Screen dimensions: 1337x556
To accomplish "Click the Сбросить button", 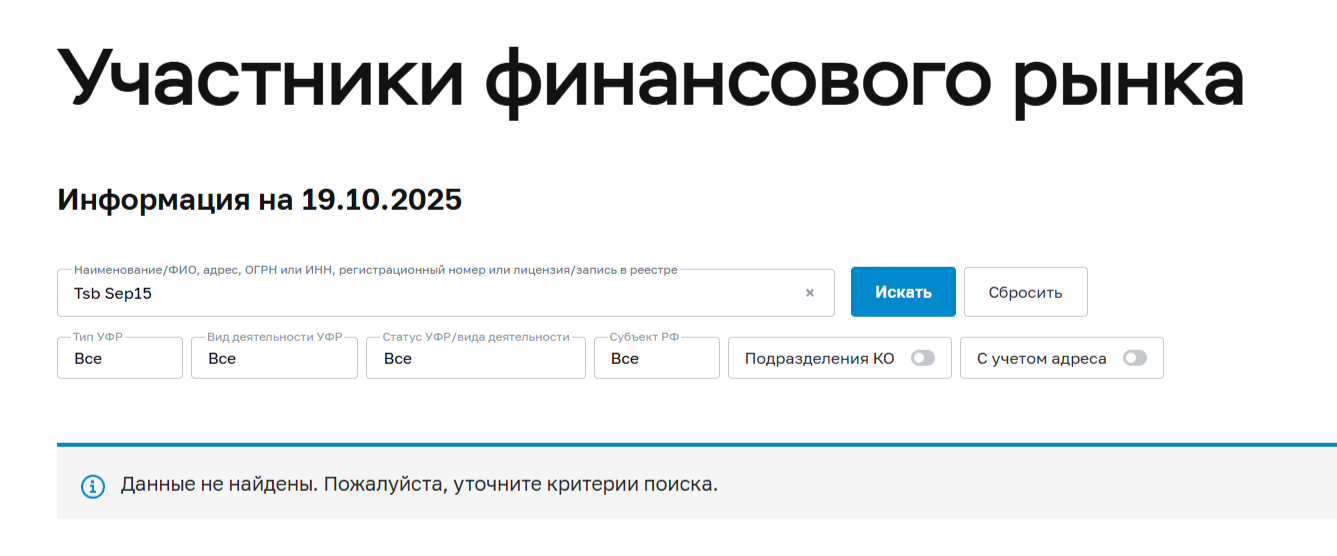I will point(1025,292).
